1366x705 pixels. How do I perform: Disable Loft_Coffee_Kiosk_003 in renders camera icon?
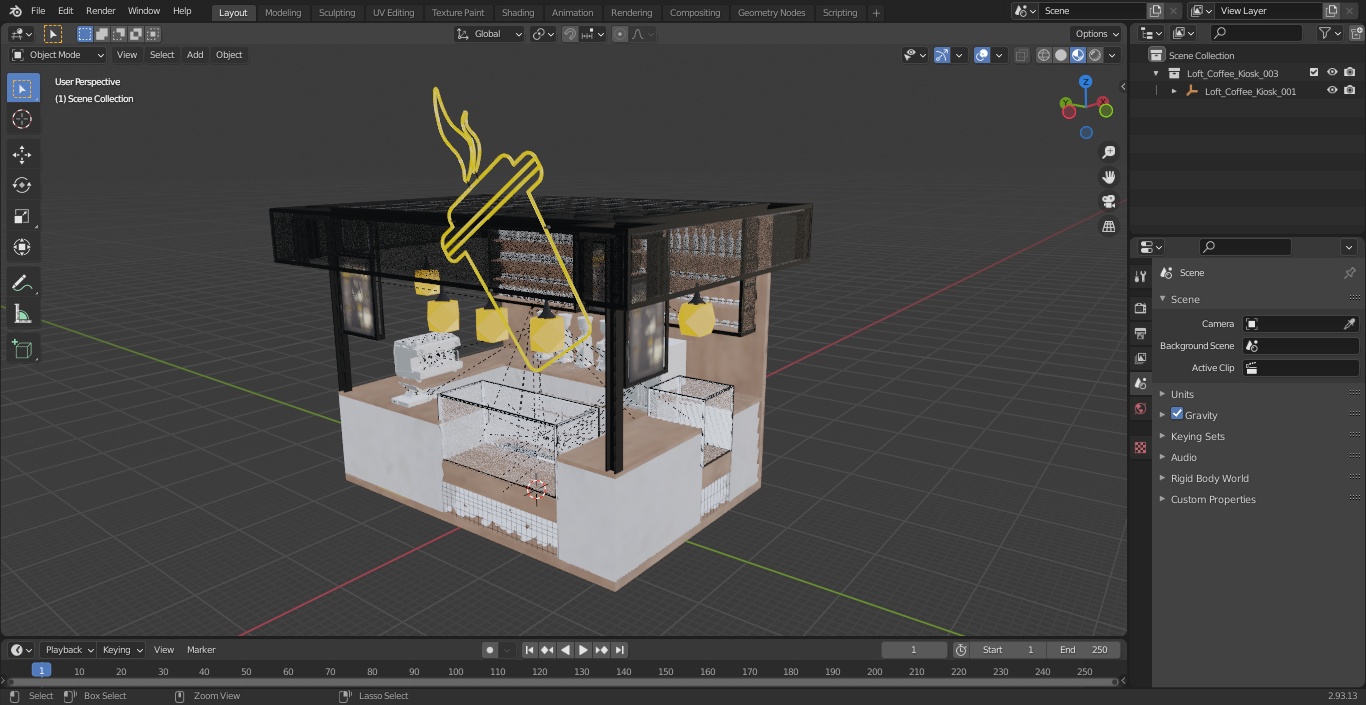[x=1350, y=73]
